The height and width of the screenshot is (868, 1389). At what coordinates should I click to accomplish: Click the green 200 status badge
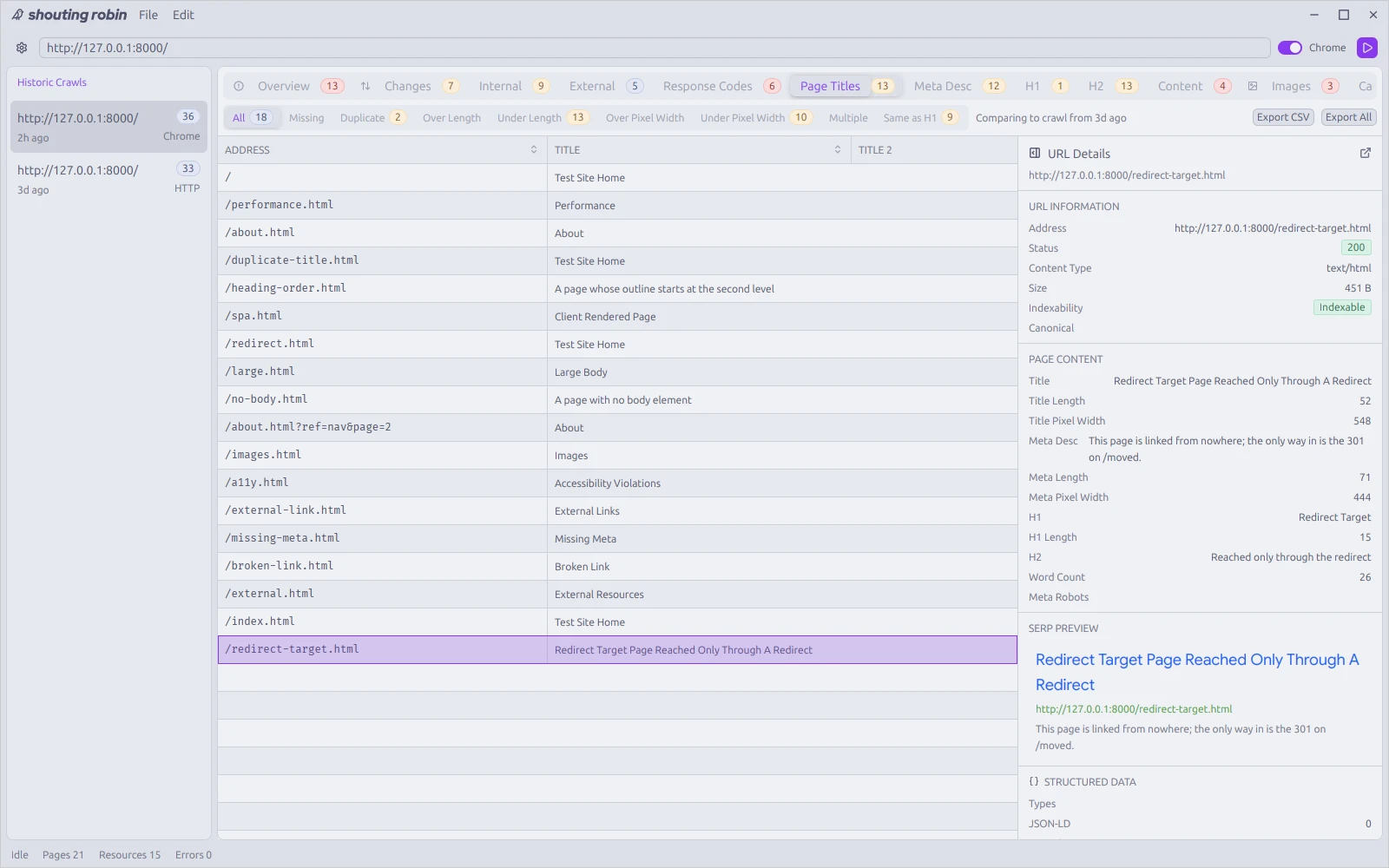1356,247
